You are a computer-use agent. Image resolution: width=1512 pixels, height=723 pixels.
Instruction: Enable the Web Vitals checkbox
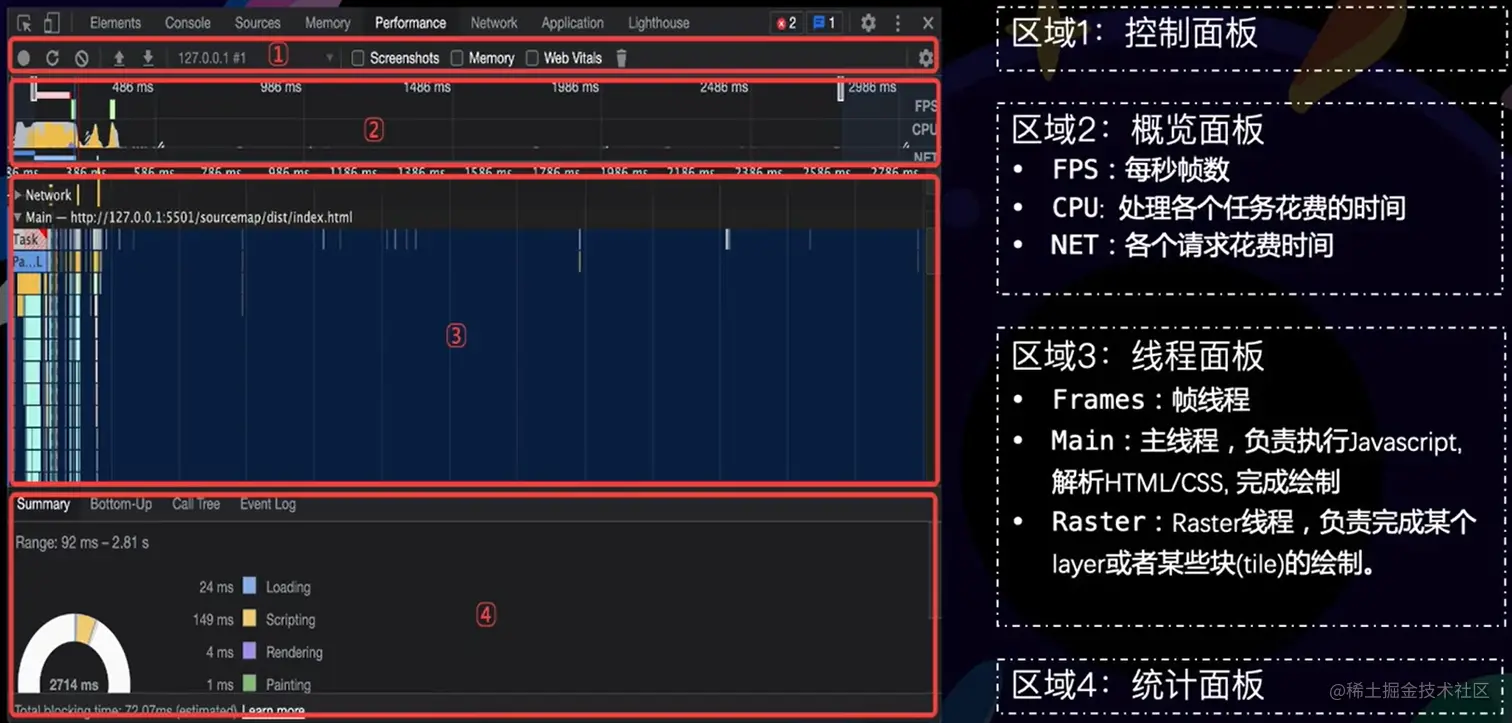(x=532, y=58)
